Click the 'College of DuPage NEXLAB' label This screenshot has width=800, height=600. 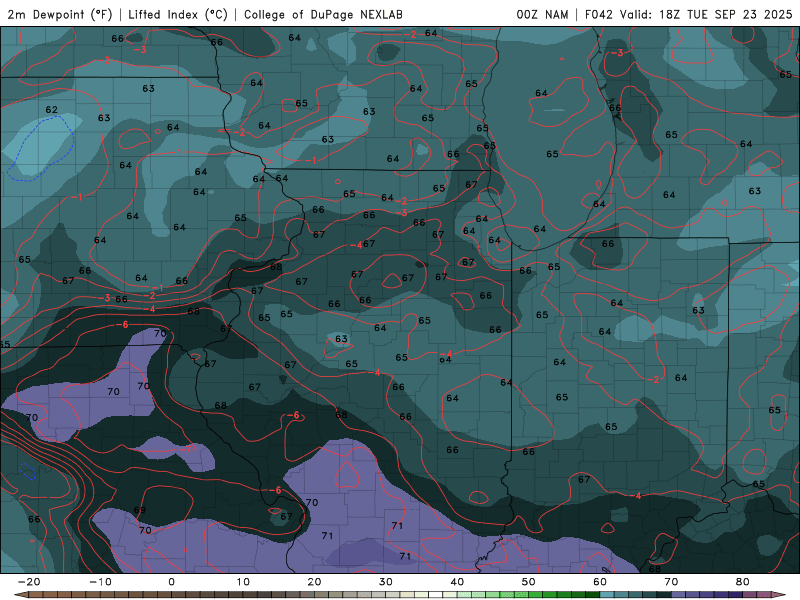pyautogui.click(x=323, y=14)
